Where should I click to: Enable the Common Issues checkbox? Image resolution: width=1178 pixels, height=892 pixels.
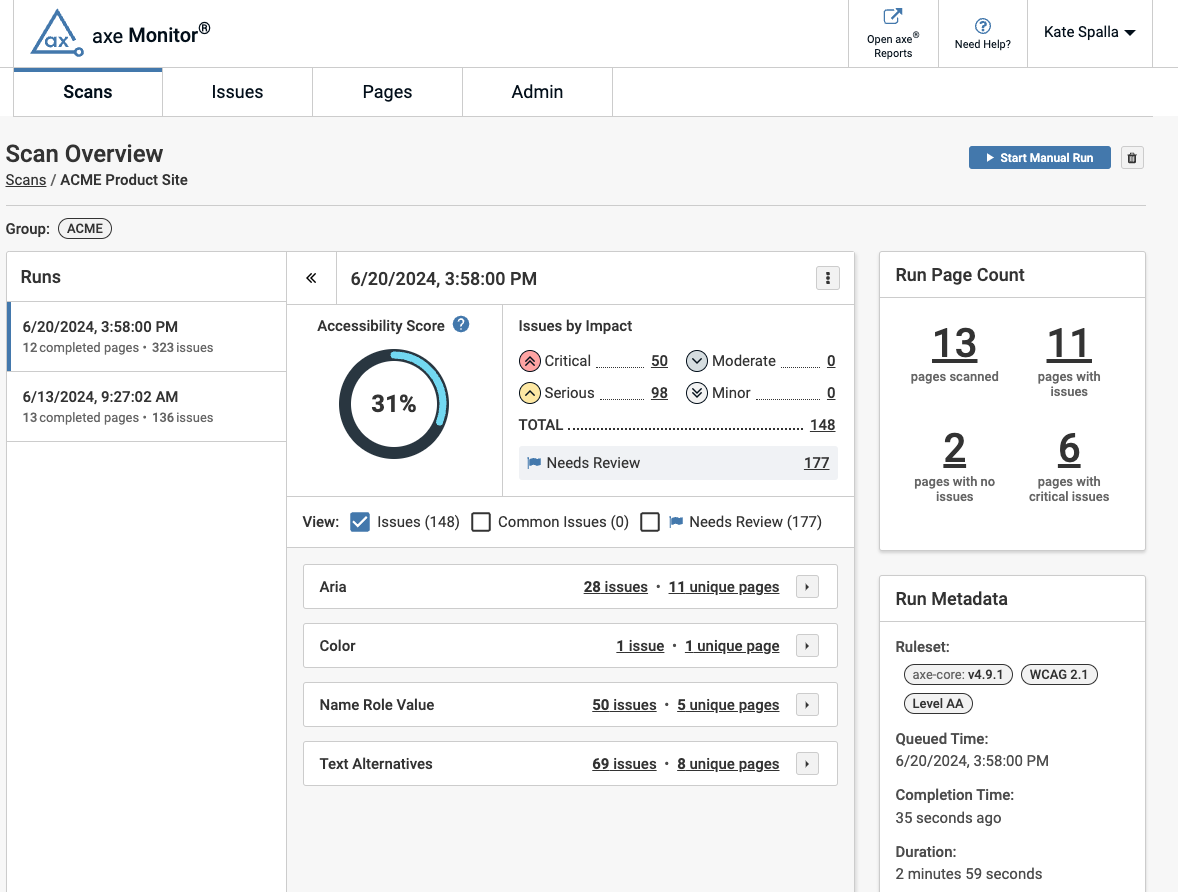coord(481,522)
